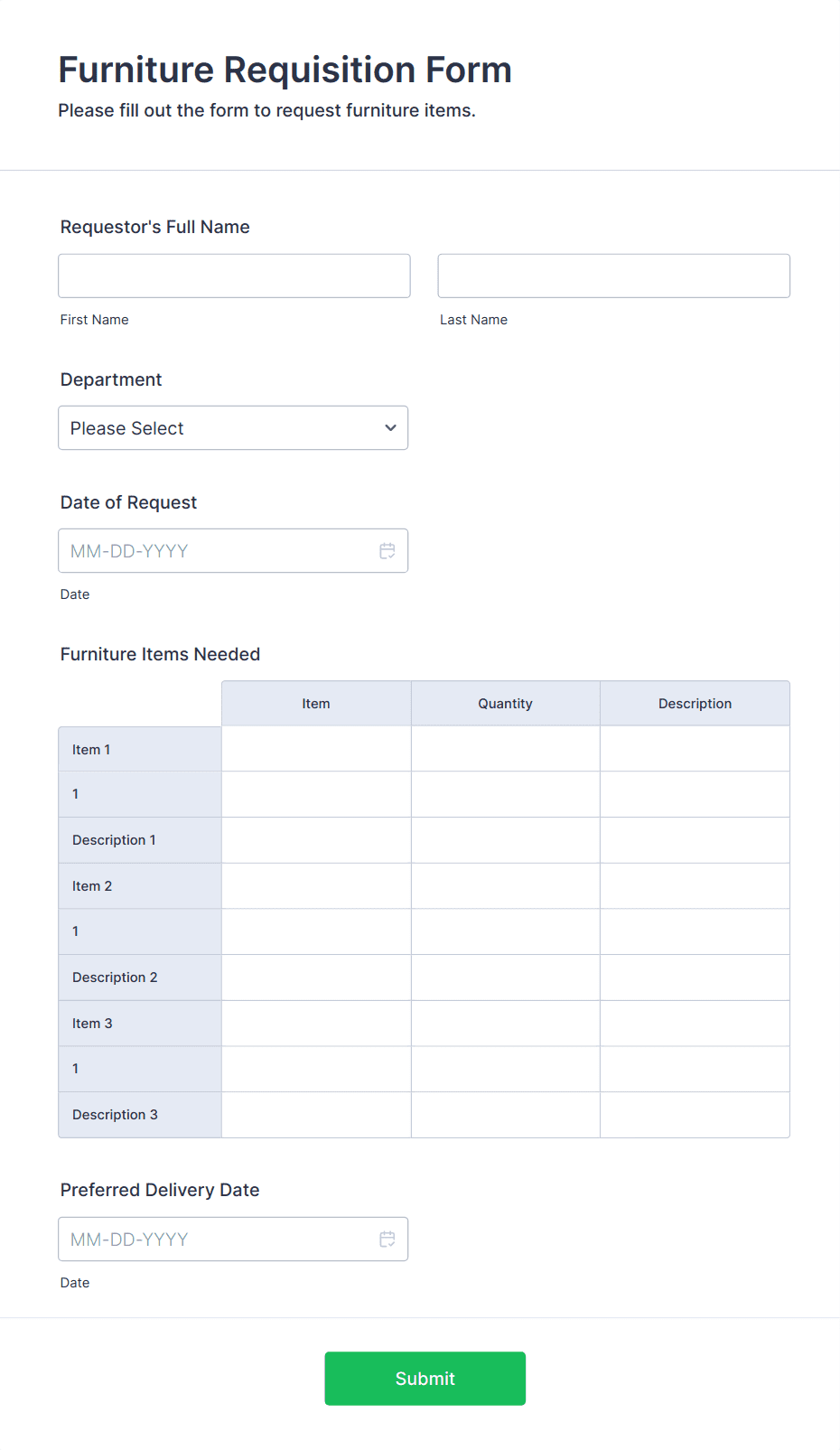
Task: Submit the furniture requisition form
Action: (x=425, y=1378)
